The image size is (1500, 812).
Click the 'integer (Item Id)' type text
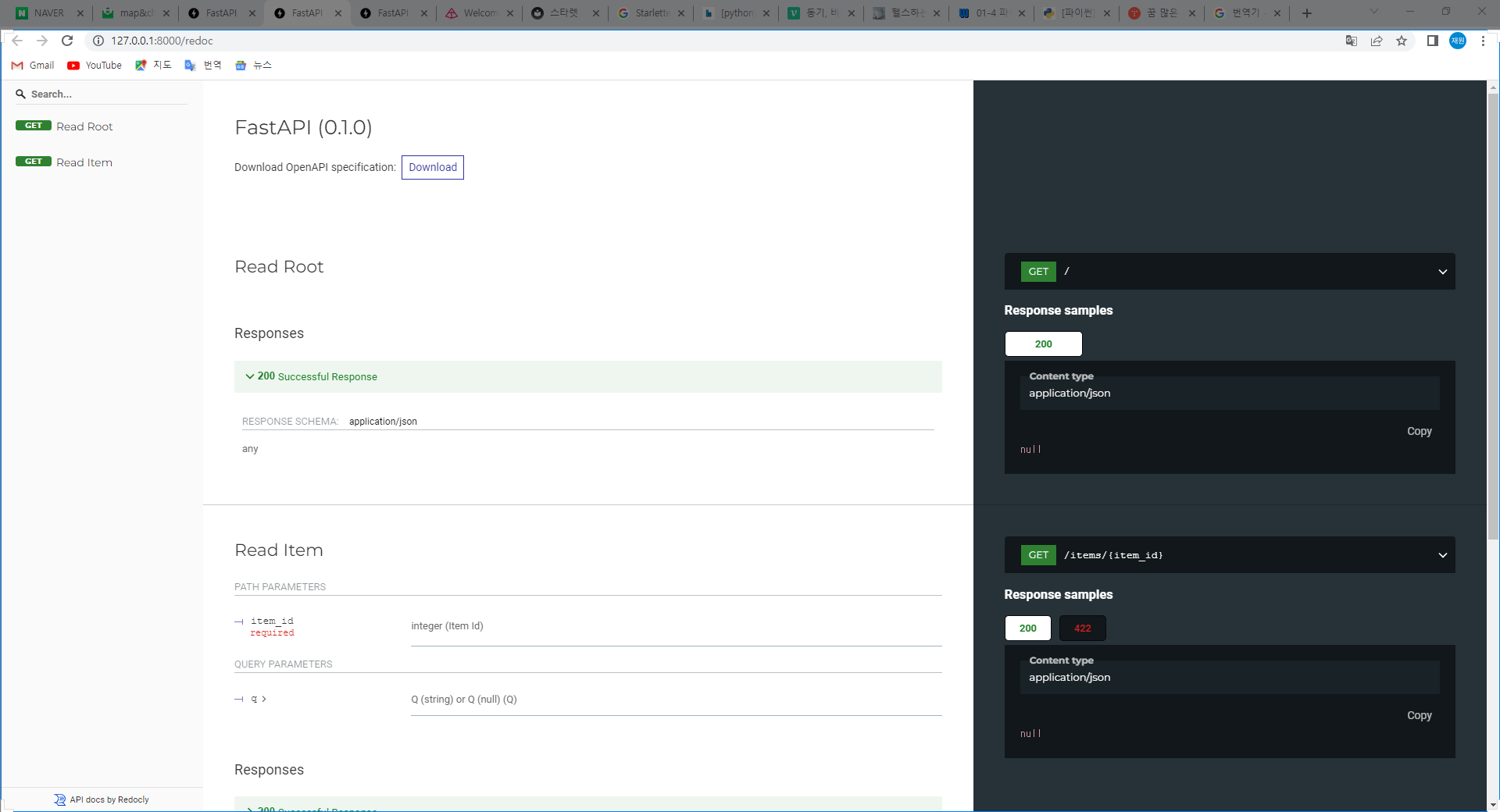(447, 626)
